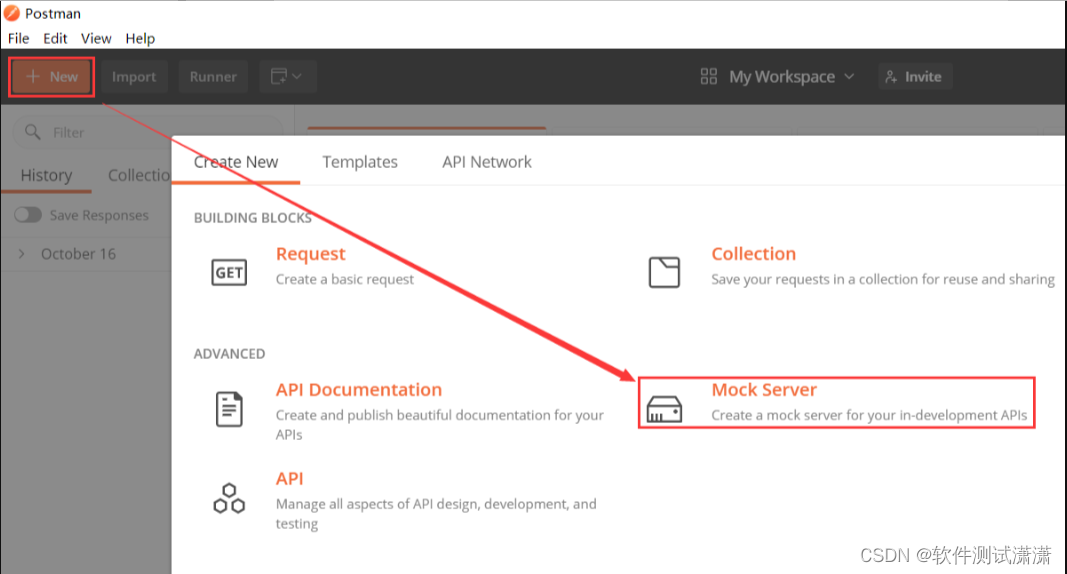Expand the My Workspace dropdown
Screen dimensions: 1067x574
coord(791,77)
